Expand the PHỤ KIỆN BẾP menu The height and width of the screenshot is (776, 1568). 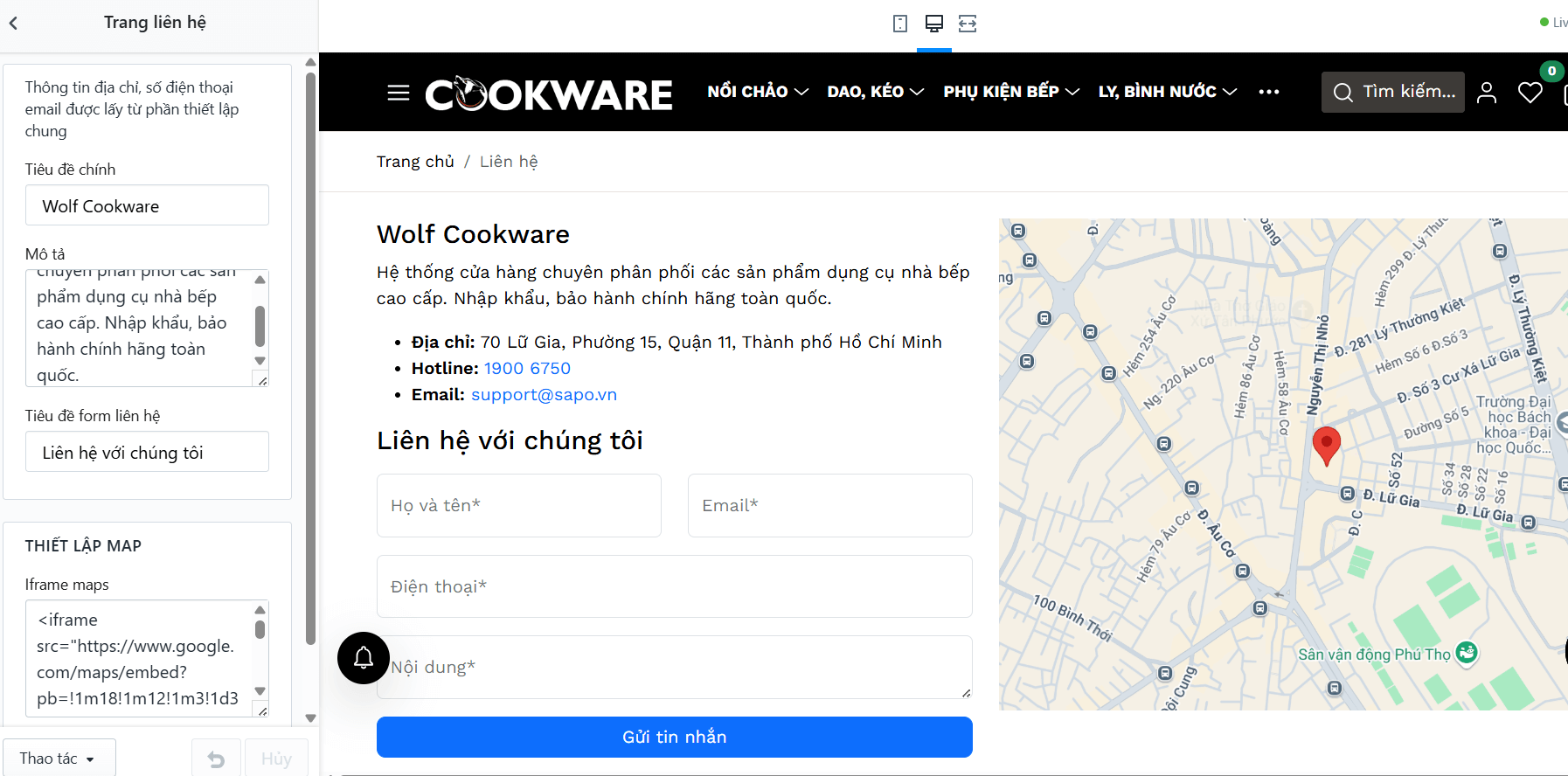[x=1011, y=92]
